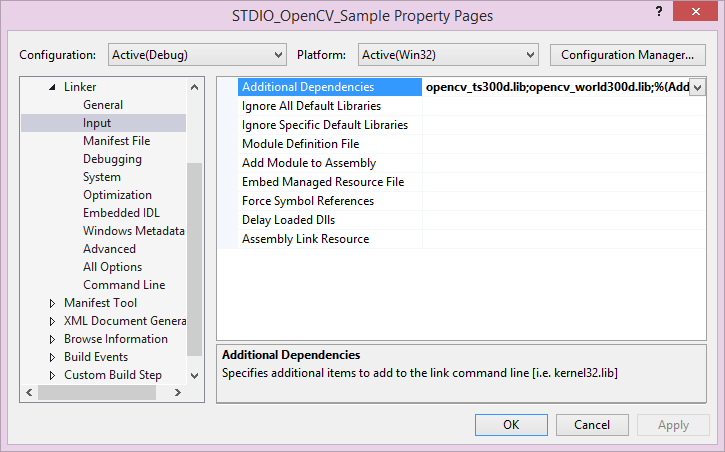
Task: Click the tree vertical scrollbar thumb
Action: (195, 259)
